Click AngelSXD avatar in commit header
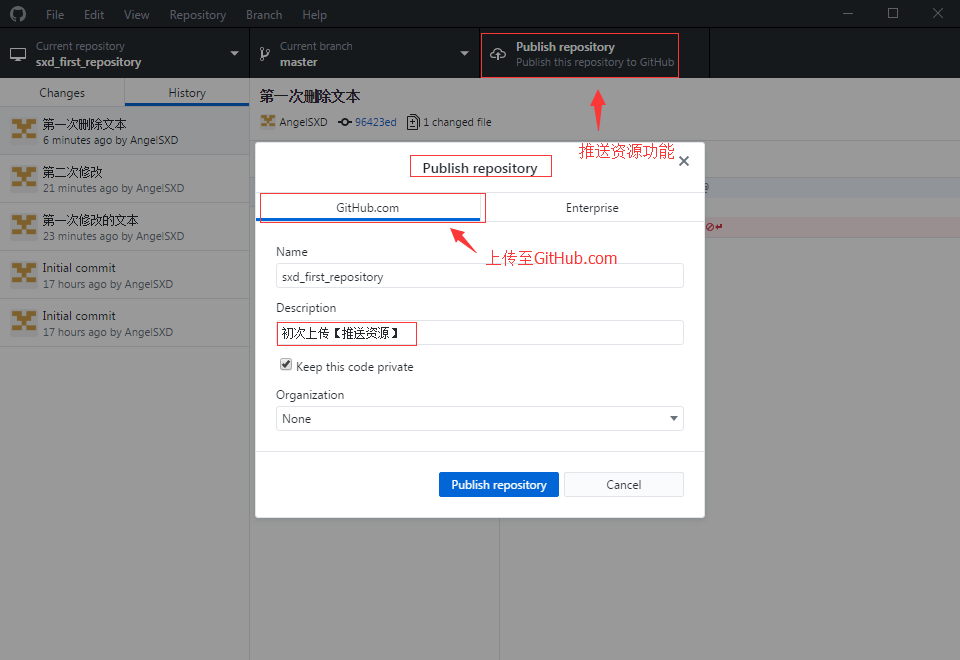 tap(268, 121)
